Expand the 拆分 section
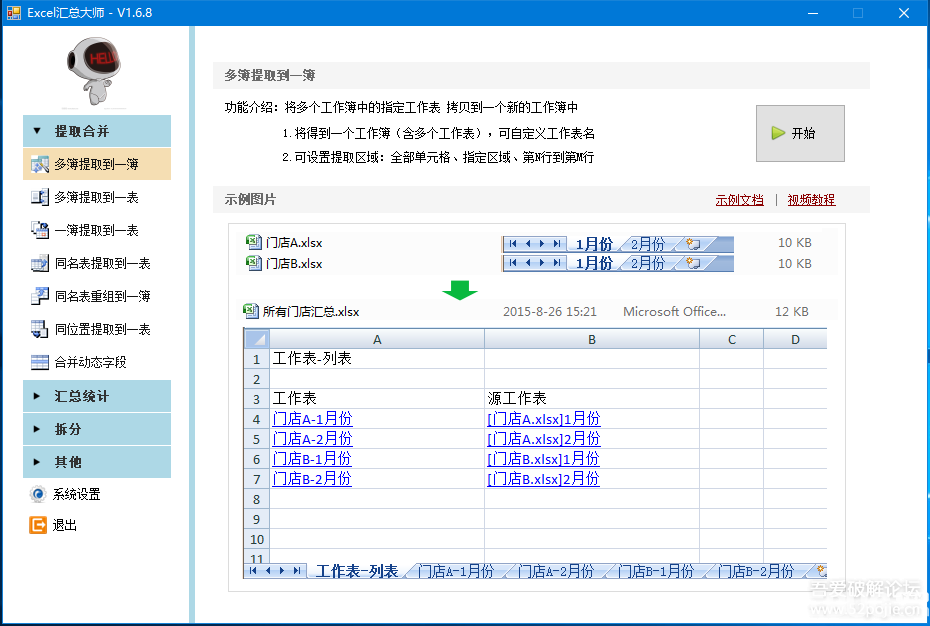 97,429
